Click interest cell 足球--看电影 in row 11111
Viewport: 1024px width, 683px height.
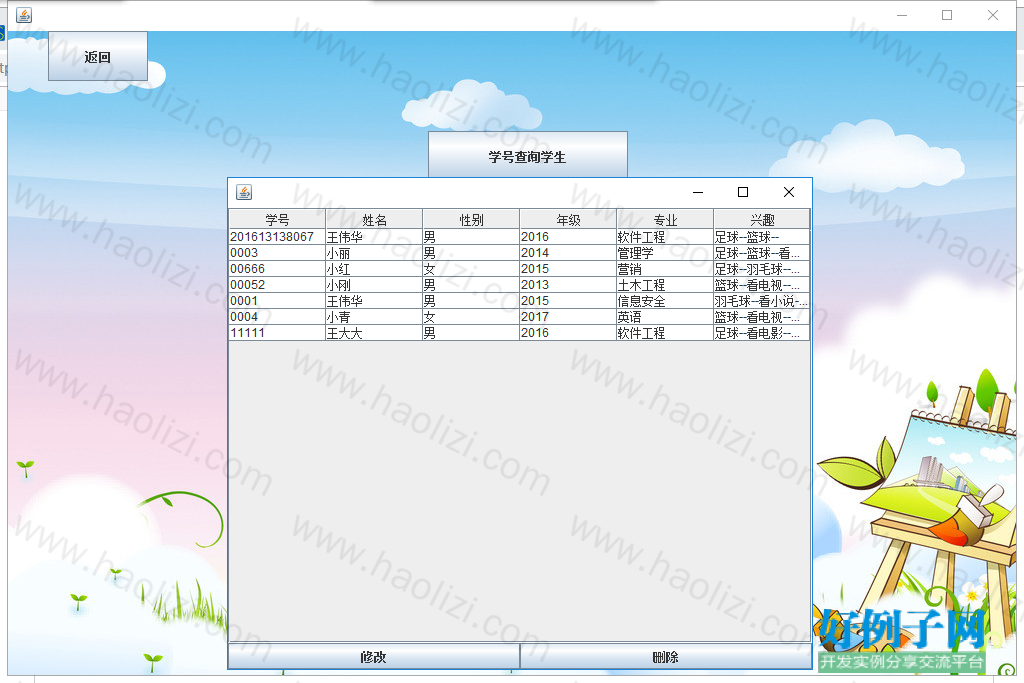point(762,332)
